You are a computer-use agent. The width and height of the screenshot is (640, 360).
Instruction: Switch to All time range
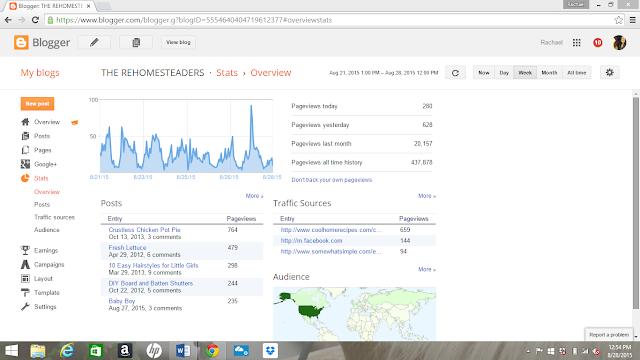pos(577,73)
